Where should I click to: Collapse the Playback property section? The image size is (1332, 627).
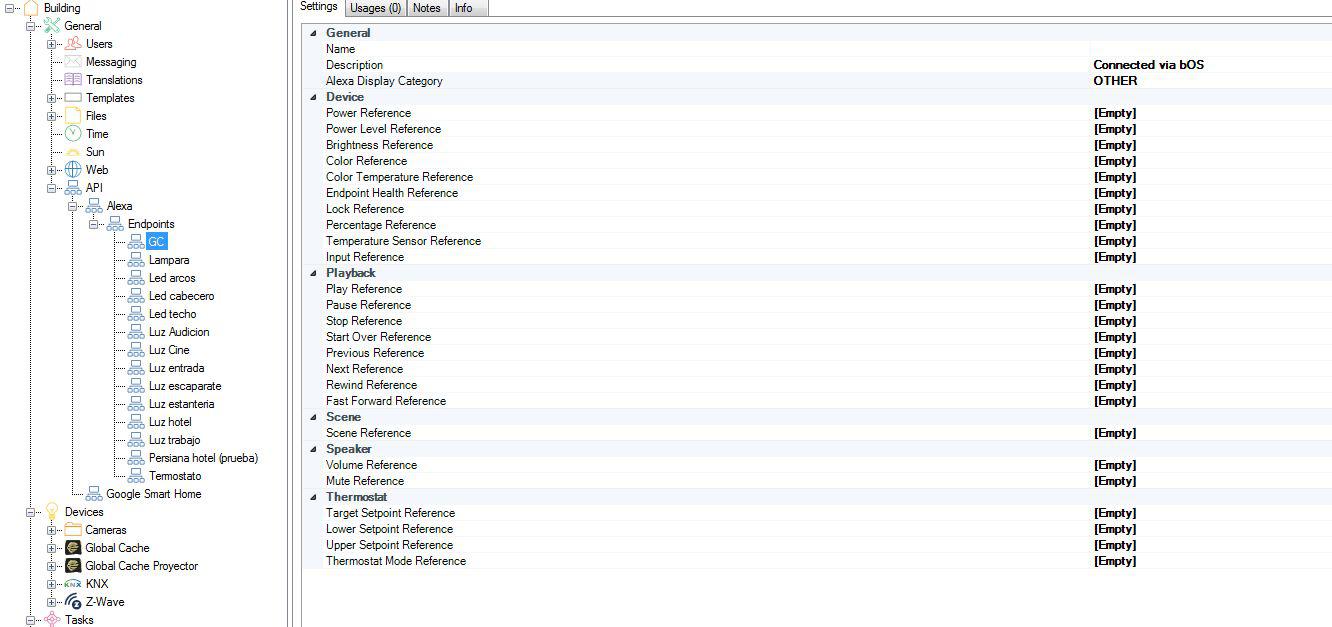[x=313, y=273]
